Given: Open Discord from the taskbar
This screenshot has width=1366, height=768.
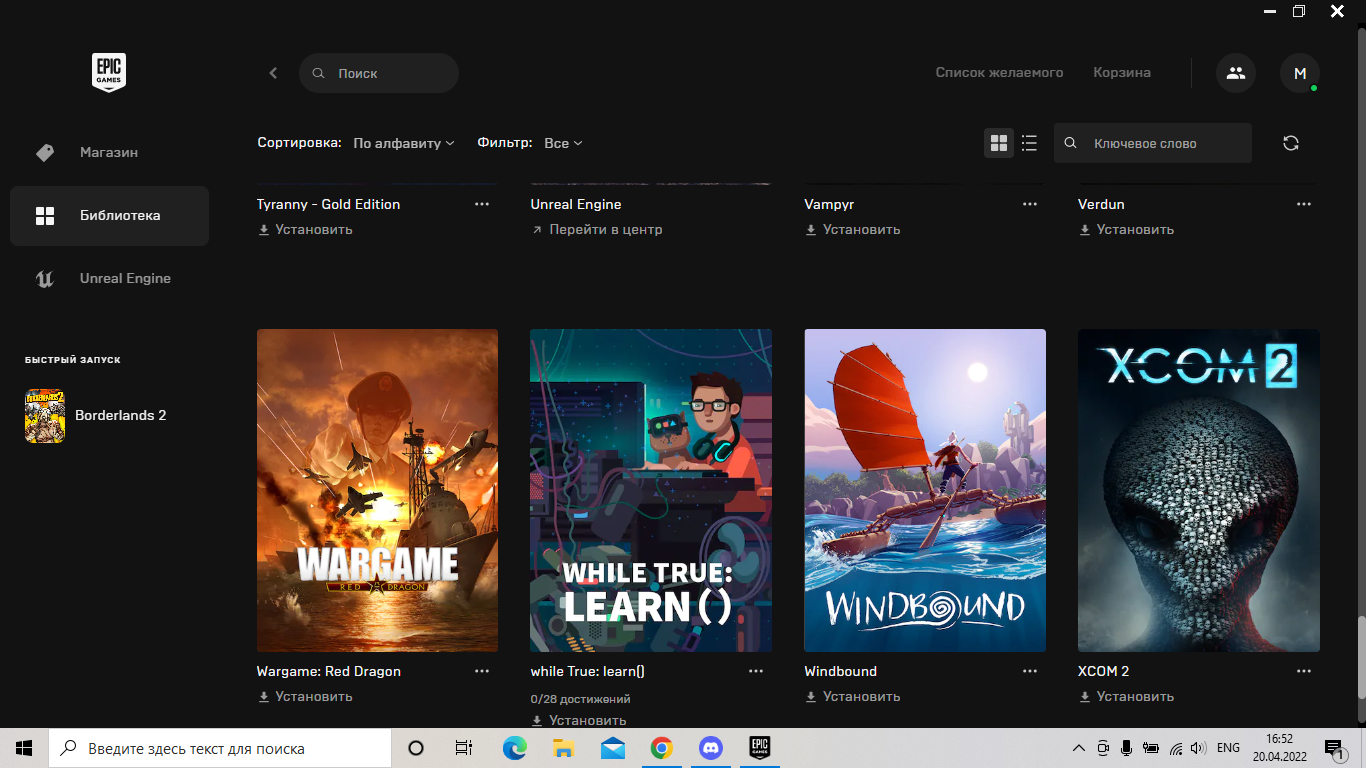Looking at the screenshot, I should [x=710, y=748].
